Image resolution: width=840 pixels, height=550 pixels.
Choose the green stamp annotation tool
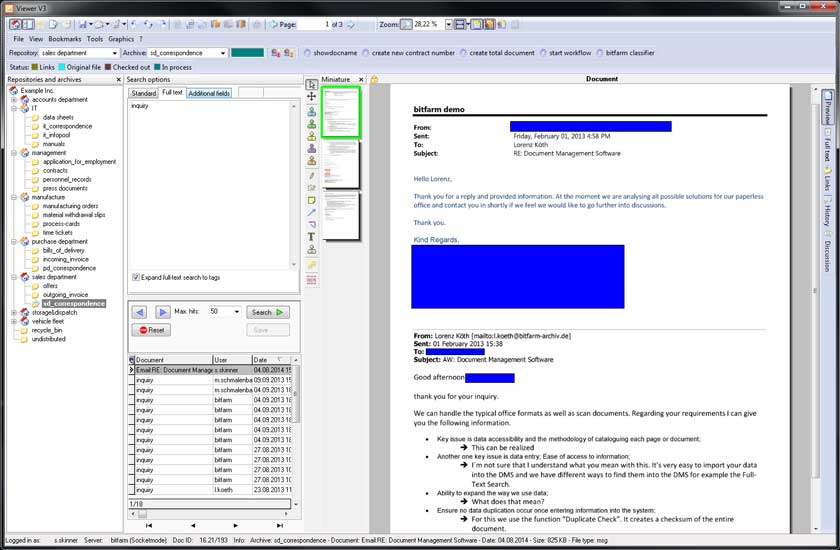[x=311, y=124]
